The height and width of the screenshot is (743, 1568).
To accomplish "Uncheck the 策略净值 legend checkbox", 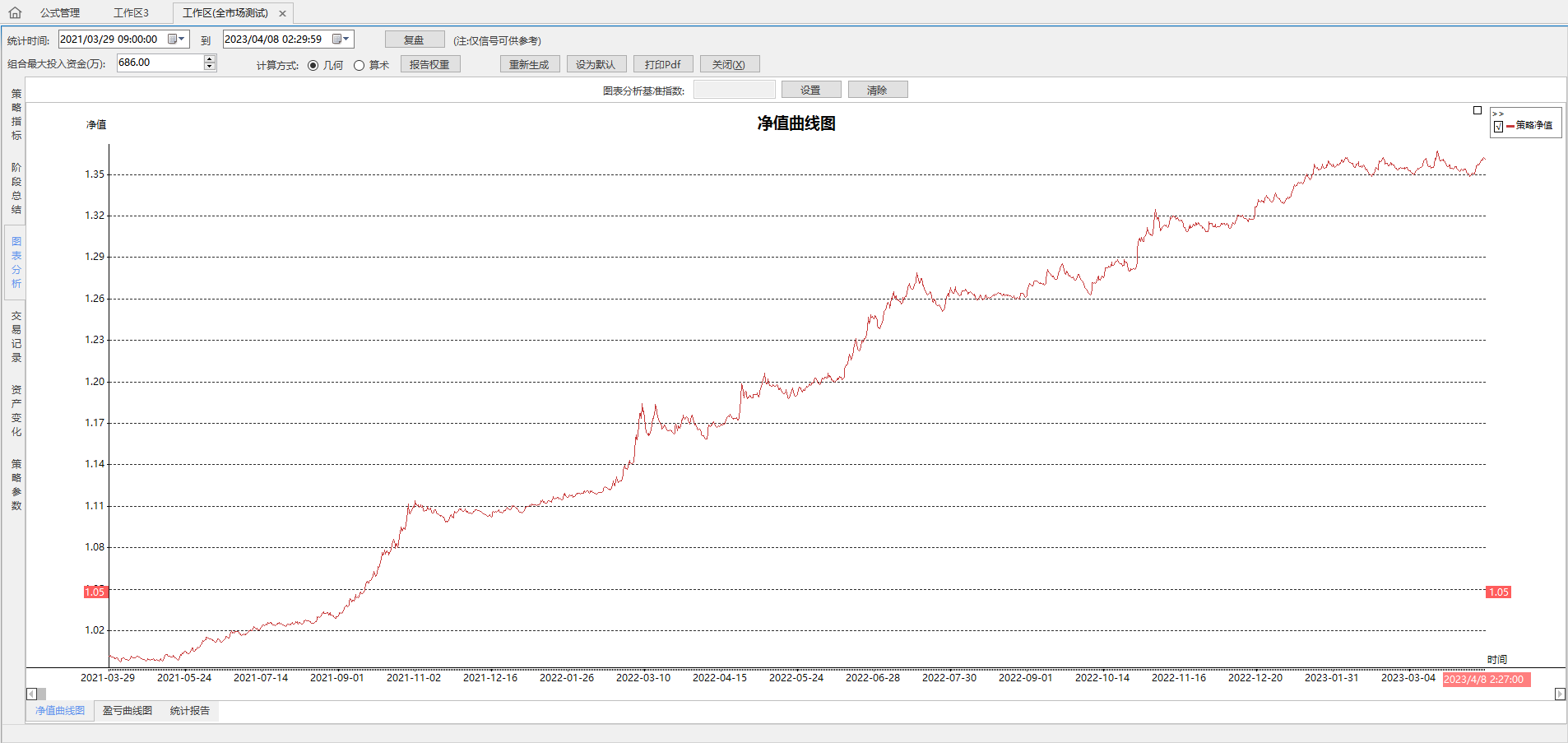I will pyautogui.click(x=1498, y=126).
